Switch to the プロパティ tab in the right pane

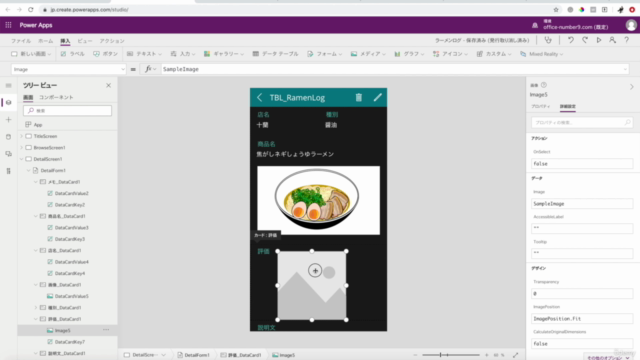540,106
